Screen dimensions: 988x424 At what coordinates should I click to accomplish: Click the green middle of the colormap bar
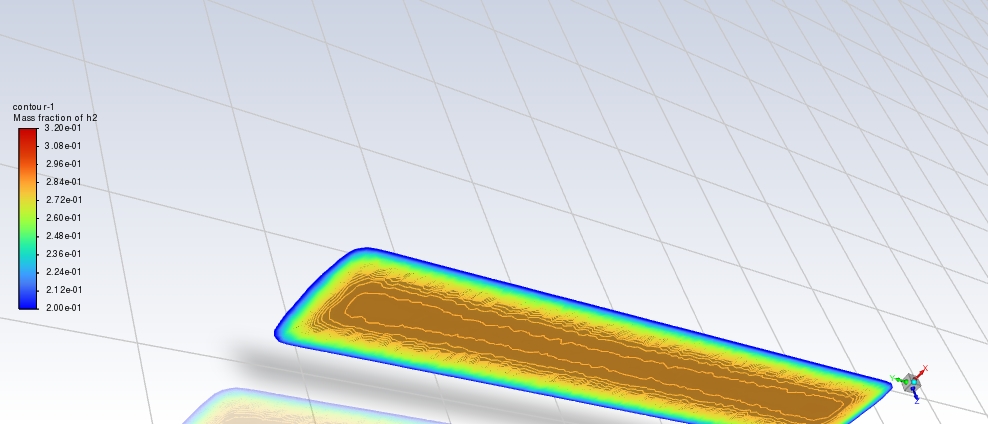pos(27,225)
